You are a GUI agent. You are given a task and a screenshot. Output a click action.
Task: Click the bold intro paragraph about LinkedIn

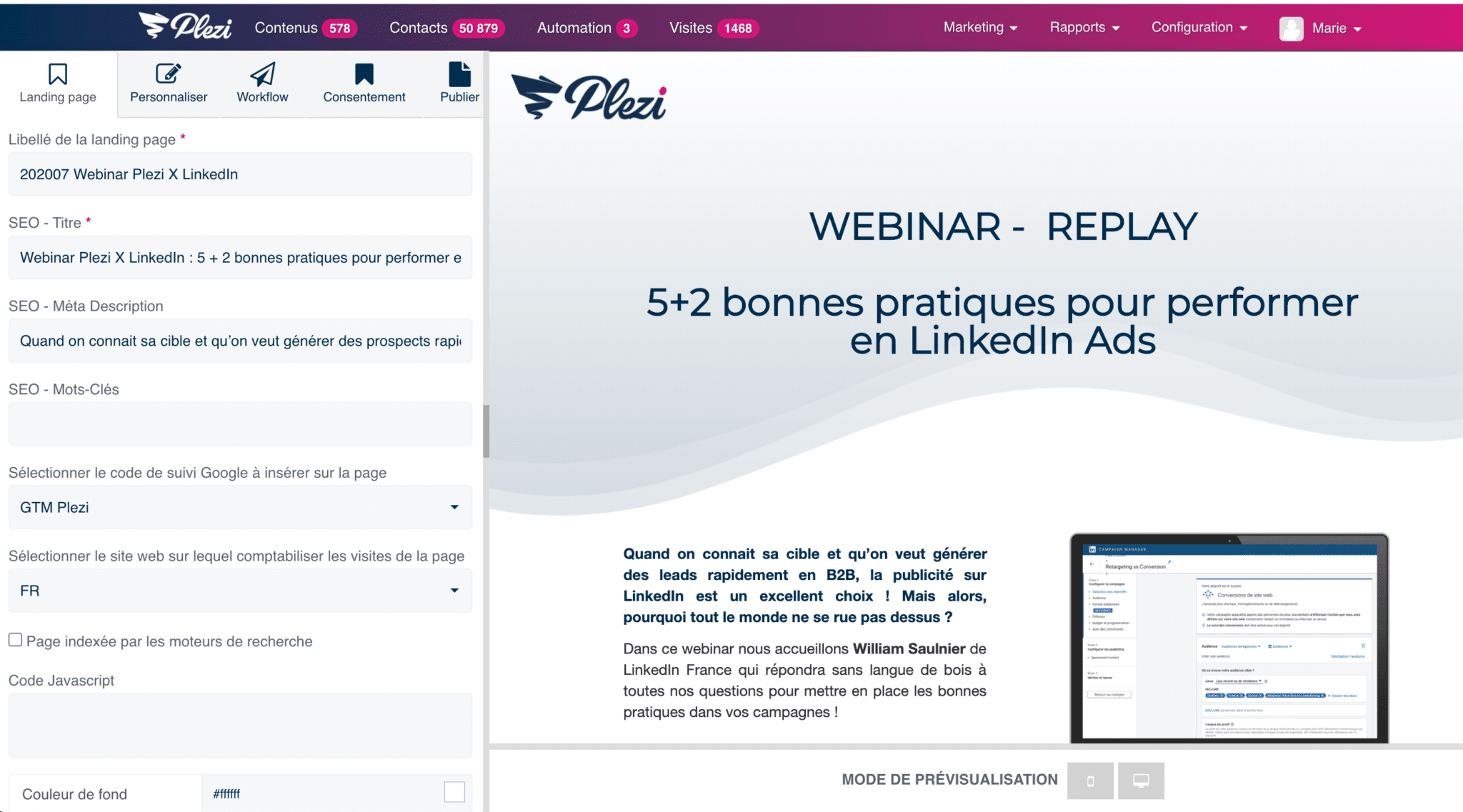tap(804, 586)
